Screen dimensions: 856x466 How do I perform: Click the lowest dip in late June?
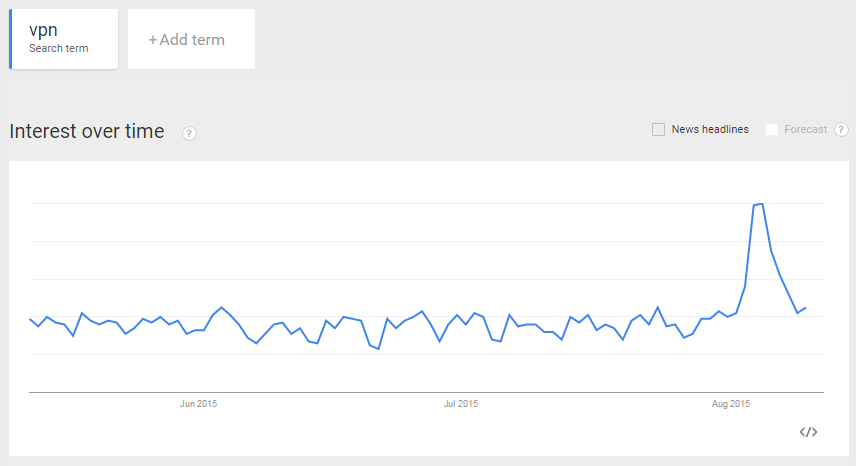(x=378, y=349)
